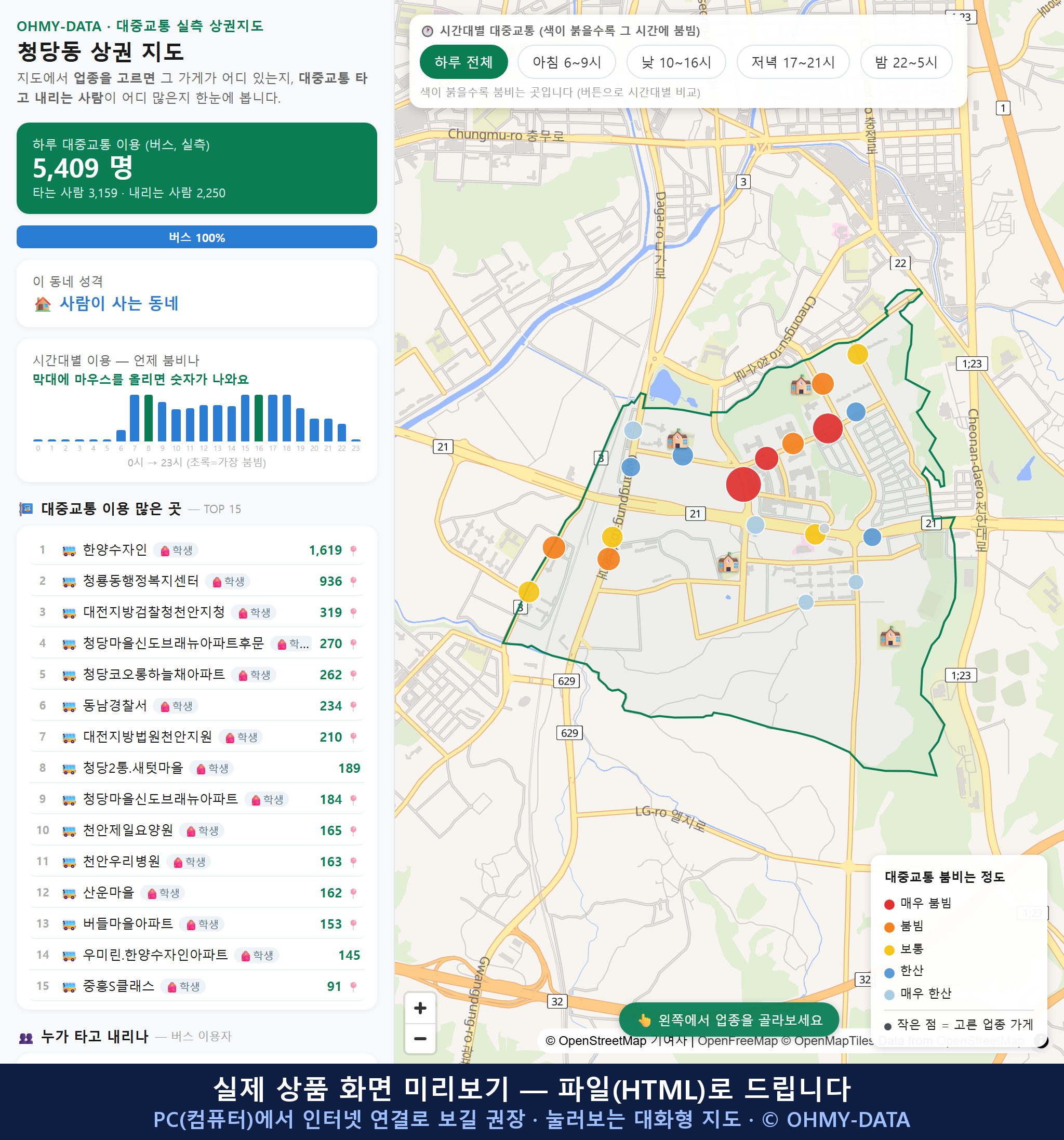
Task: Click the 145 count for 우미린.한양수자인아파트
Action: tap(349, 955)
